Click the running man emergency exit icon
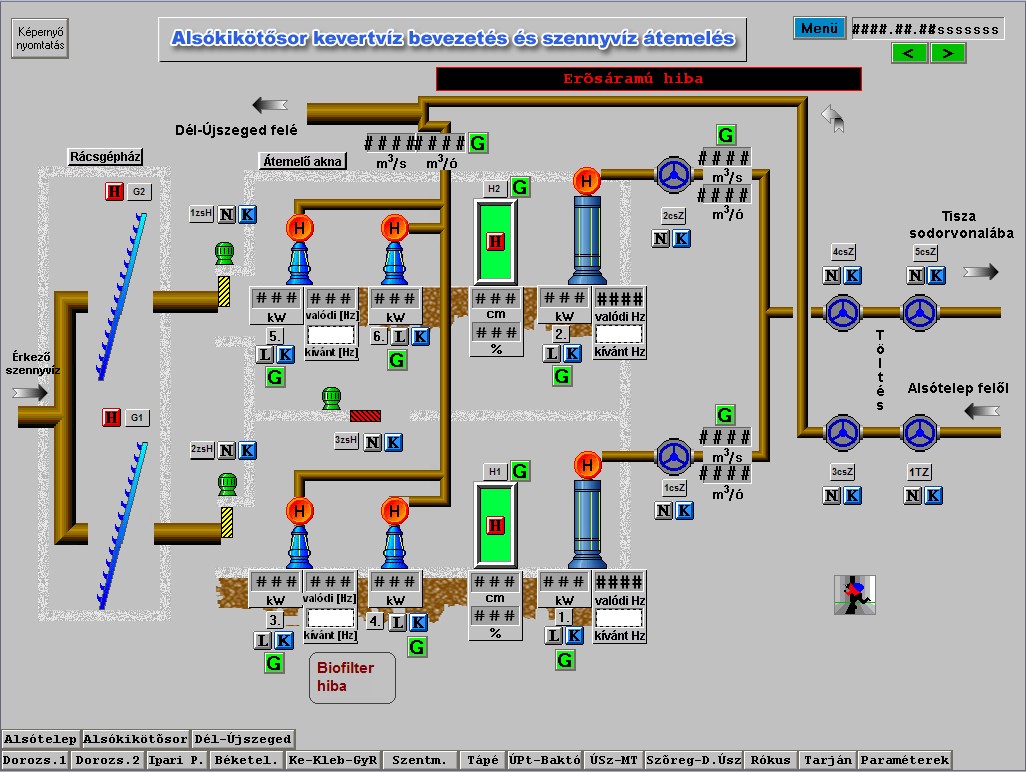This screenshot has height=772, width=1026. 855,595
